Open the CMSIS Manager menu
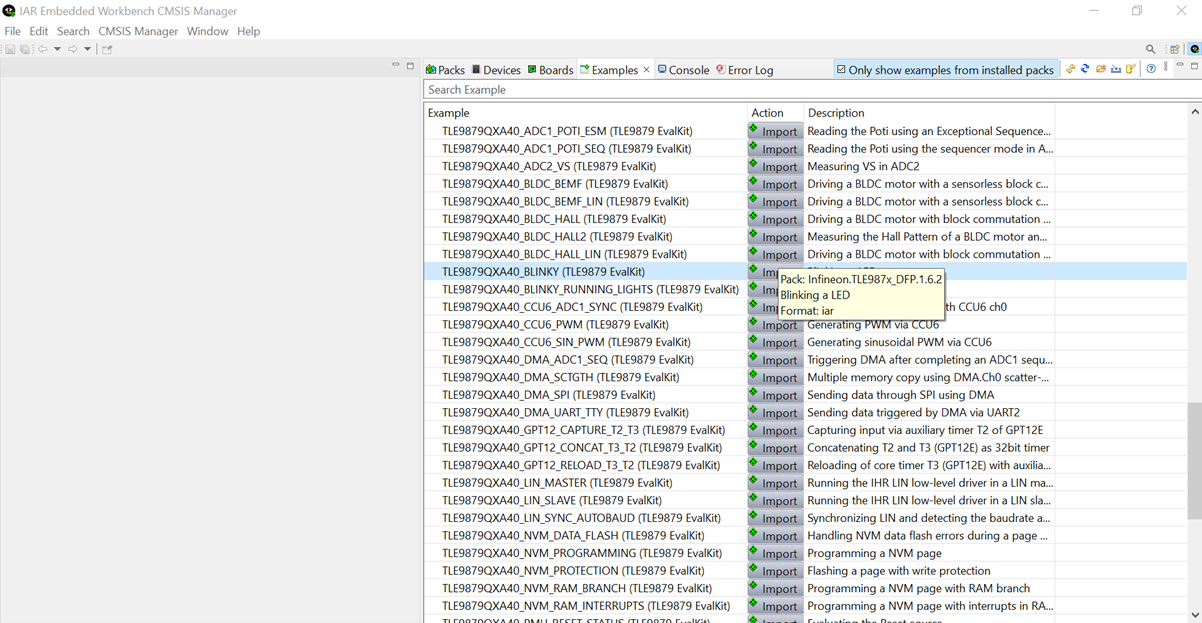 pyautogui.click(x=138, y=31)
